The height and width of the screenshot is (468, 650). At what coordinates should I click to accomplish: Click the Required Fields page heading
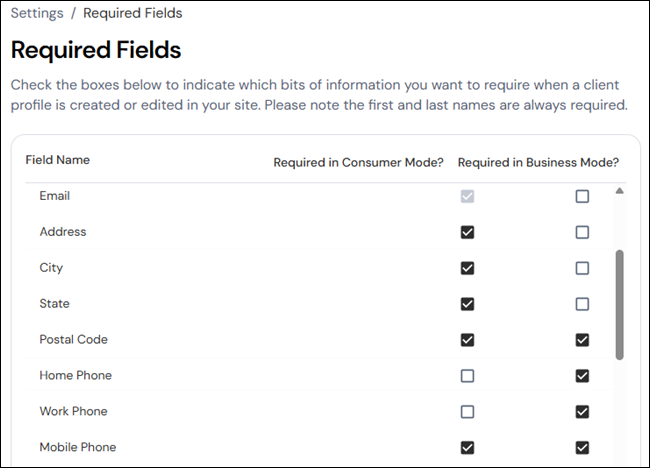point(96,50)
